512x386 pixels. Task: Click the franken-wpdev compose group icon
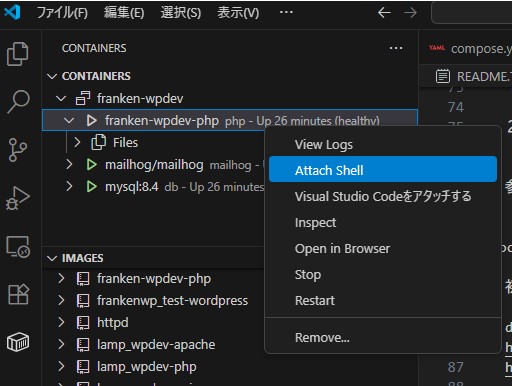click(x=83, y=98)
